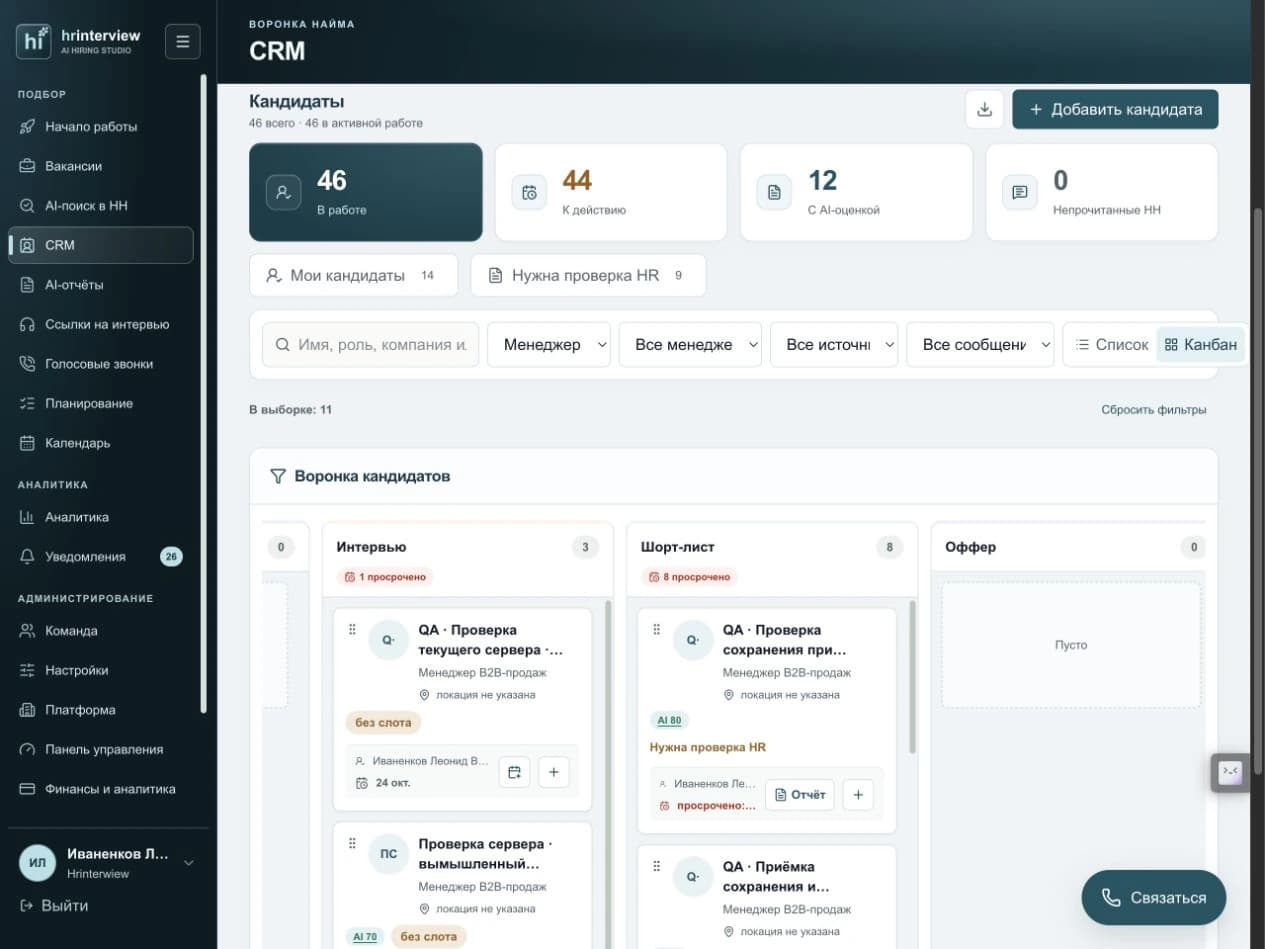Open the Все менеджеры dropdown
The image size is (1265, 949).
pos(690,344)
